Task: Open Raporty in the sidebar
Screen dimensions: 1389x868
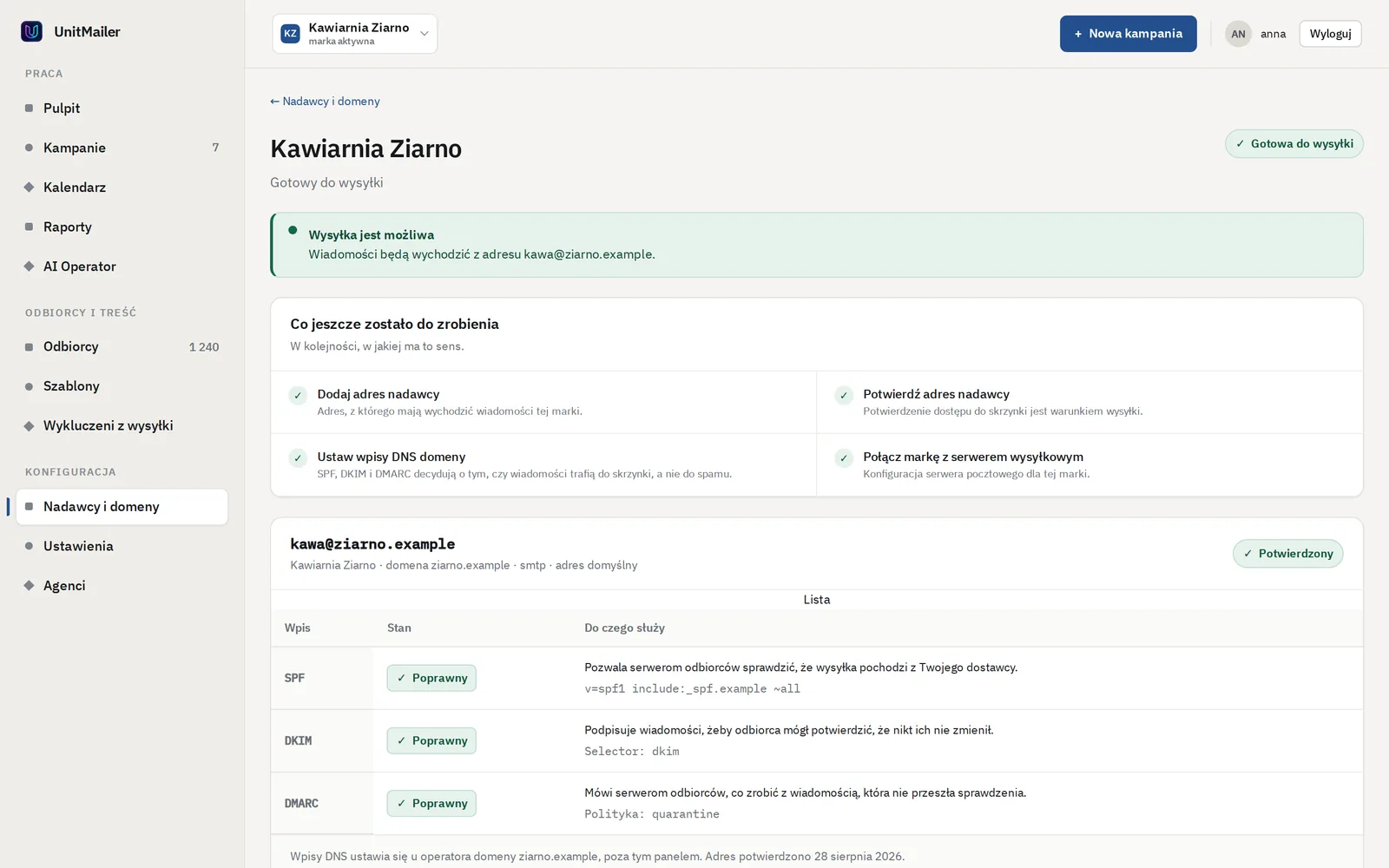Action: tap(122, 227)
